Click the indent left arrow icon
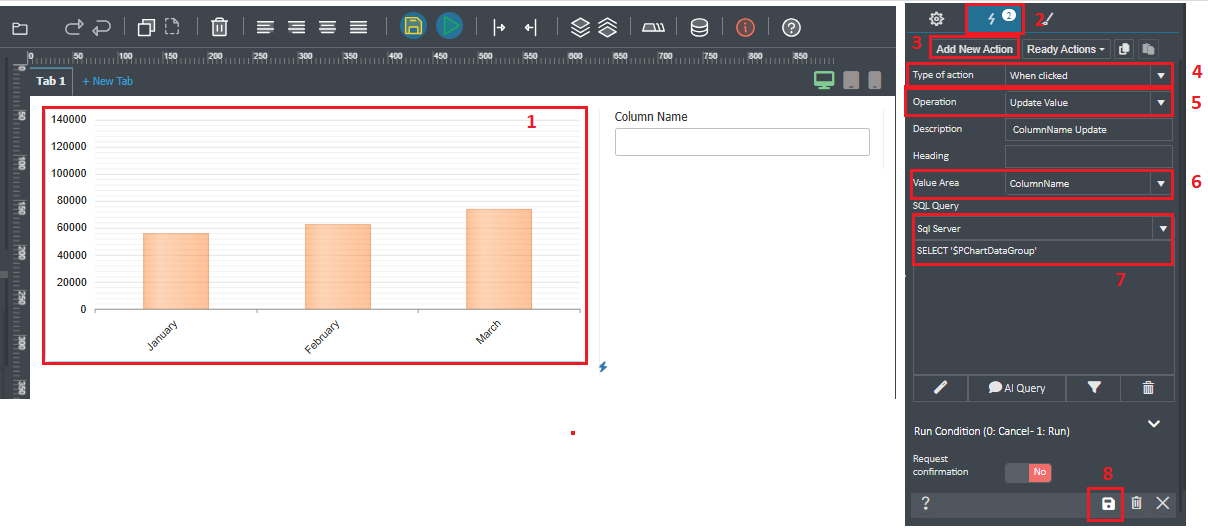The image size is (1208, 531). click(531, 28)
